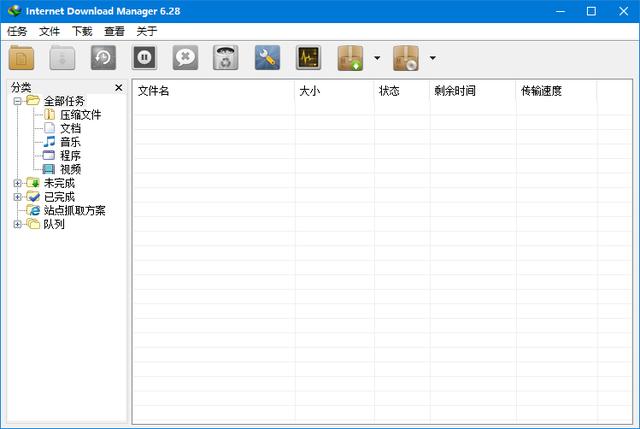Click the recycle bin cleanup icon

coord(226,58)
